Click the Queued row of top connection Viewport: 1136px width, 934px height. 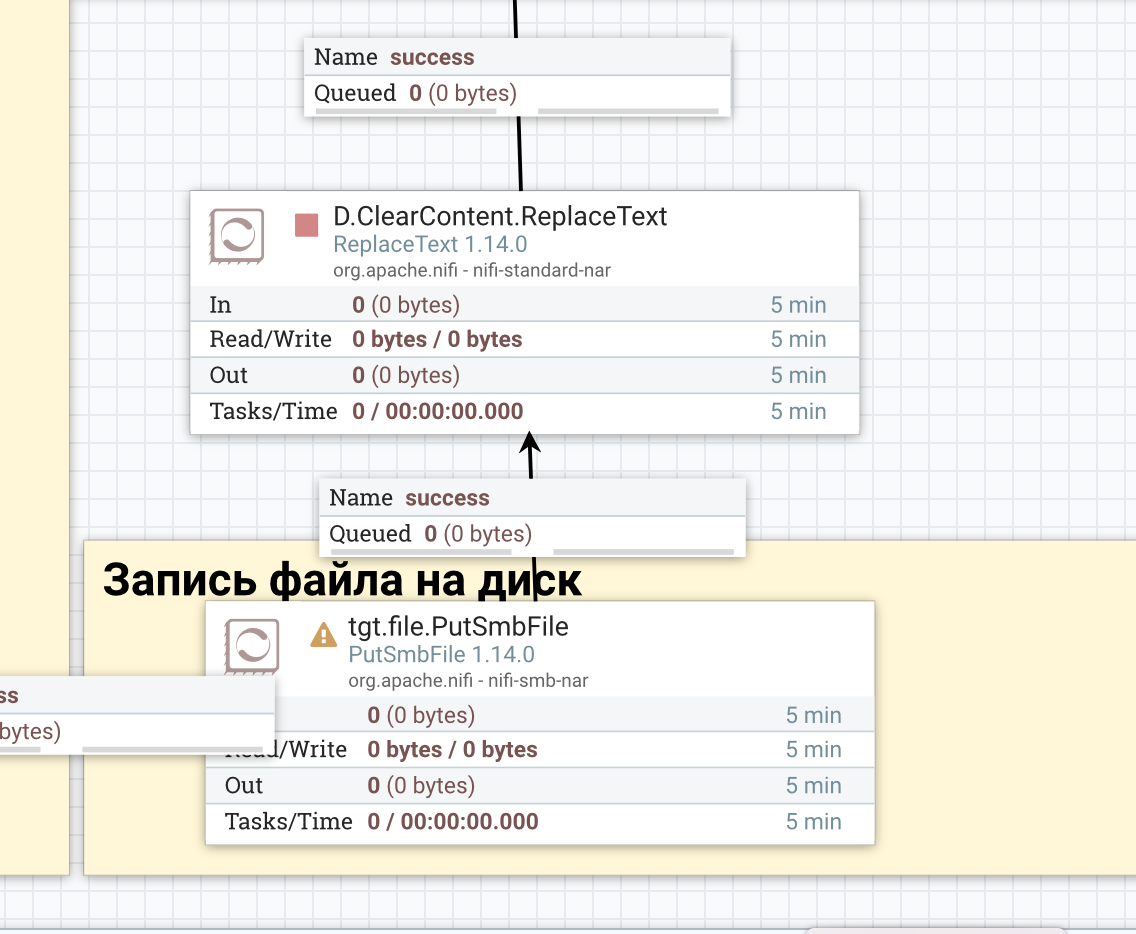click(x=517, y=93)
